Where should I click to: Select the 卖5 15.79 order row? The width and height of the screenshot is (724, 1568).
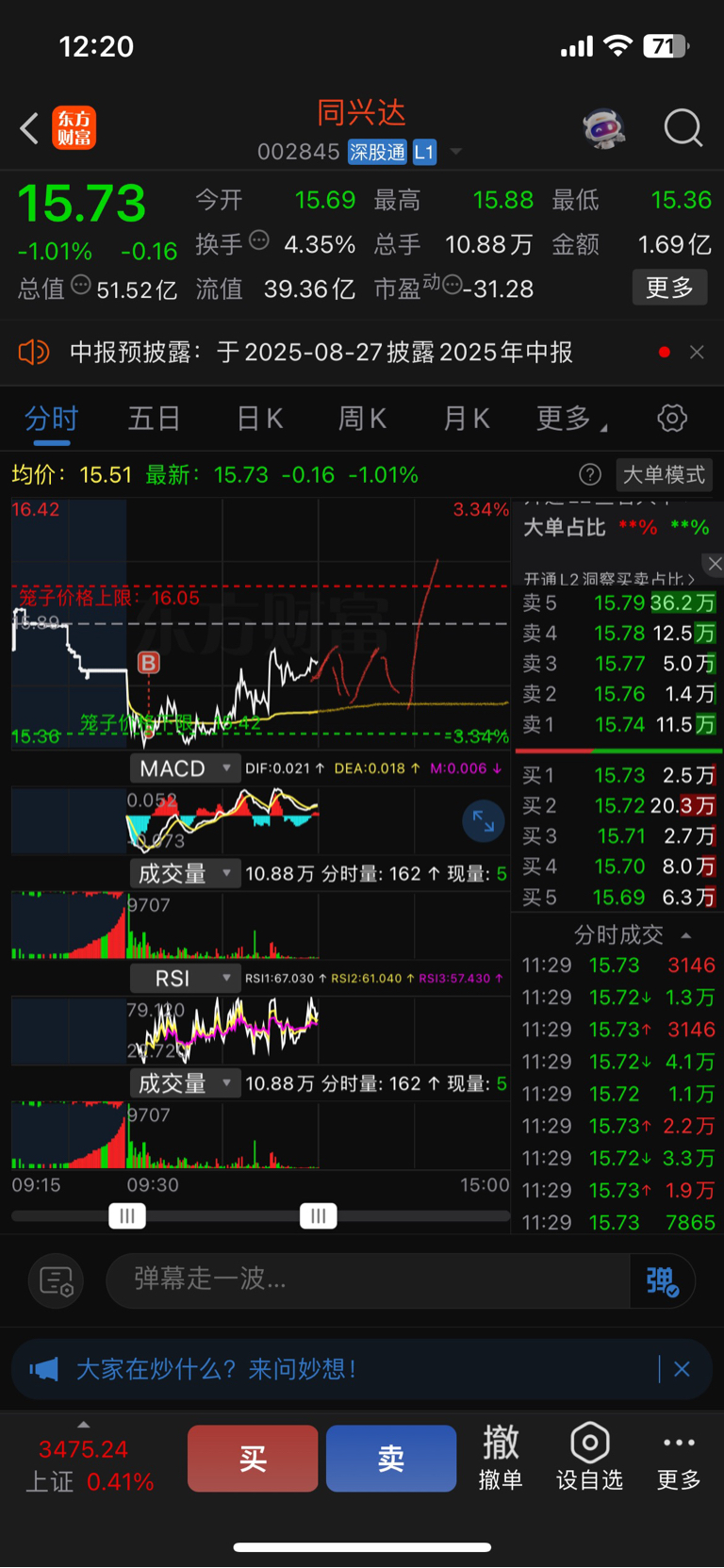(x=618, y=602)
